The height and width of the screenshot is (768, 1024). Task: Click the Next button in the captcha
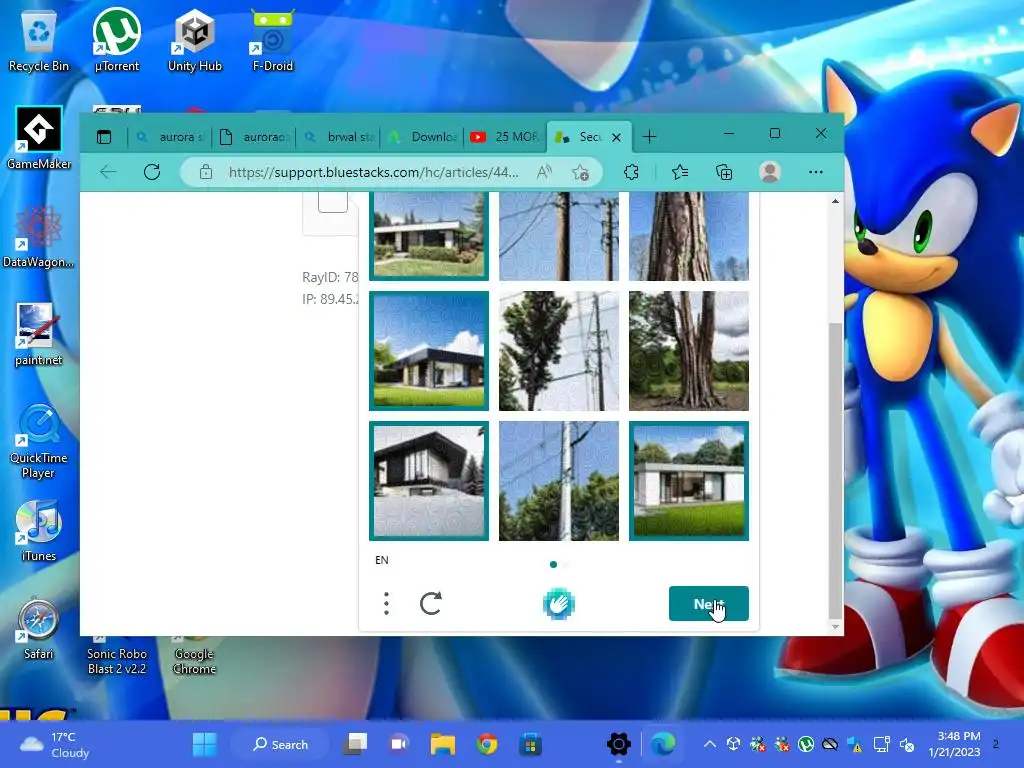[x=709, y=604]
